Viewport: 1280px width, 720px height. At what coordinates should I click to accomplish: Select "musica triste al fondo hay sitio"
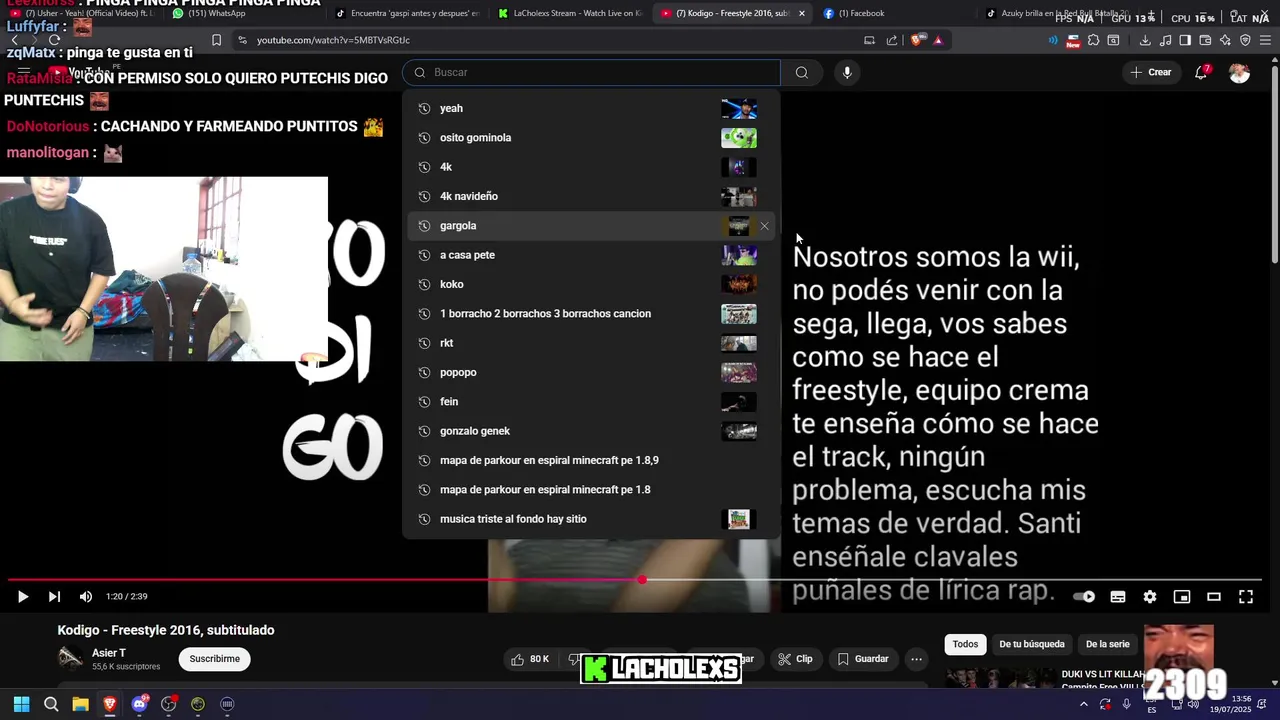point(591,519)
